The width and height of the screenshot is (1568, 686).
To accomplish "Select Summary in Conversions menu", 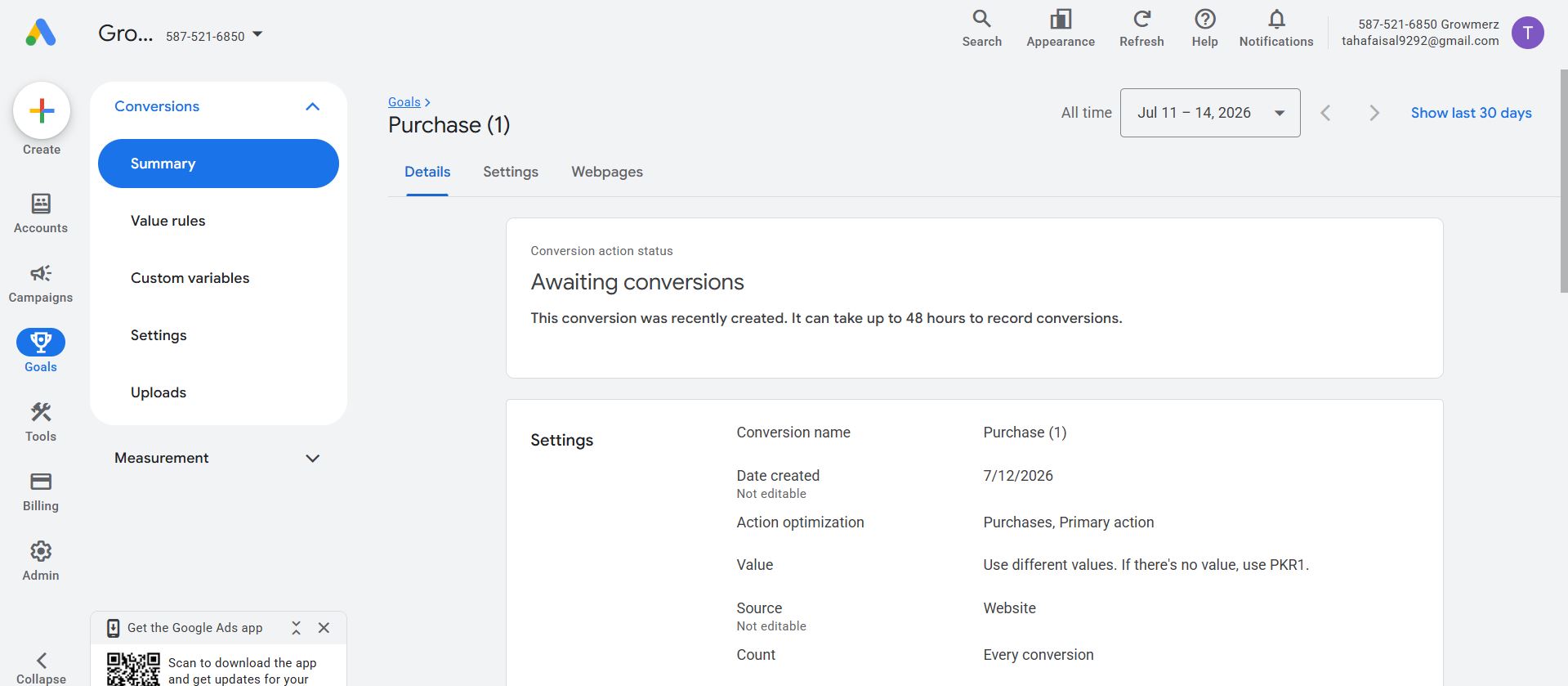I will [218, 164].
